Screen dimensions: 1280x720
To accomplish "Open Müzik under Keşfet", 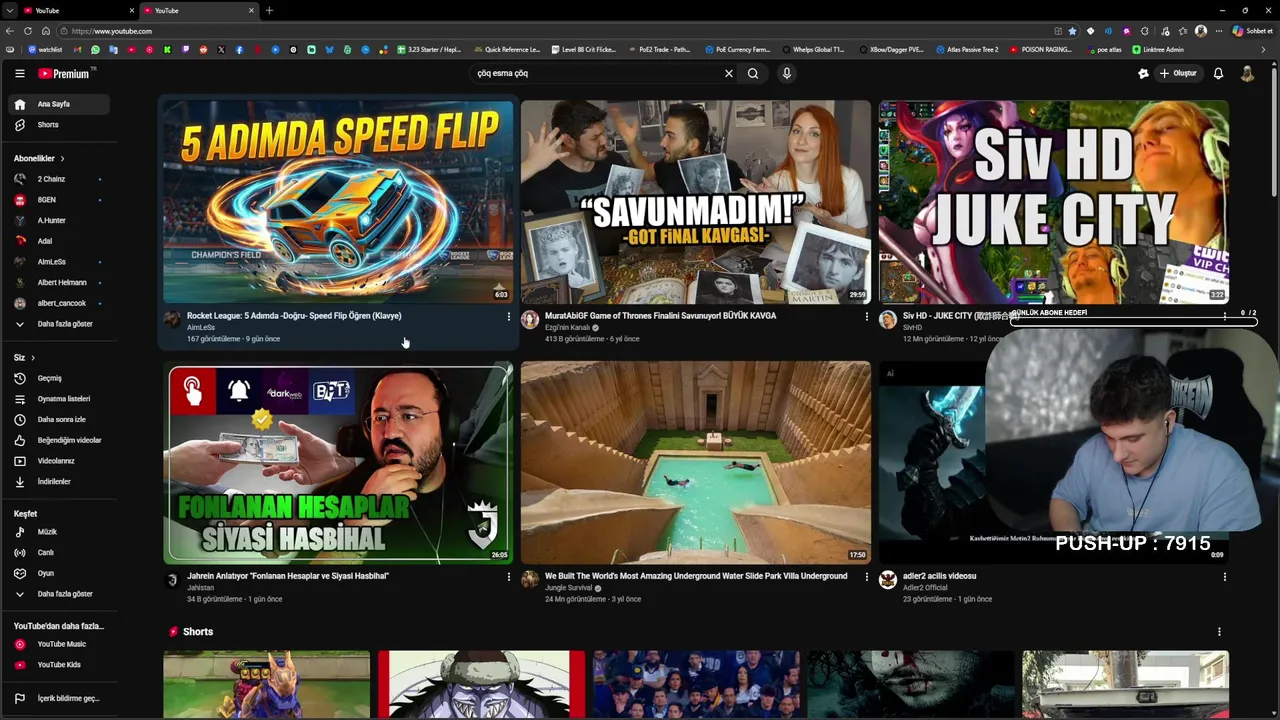I will 59,532.
